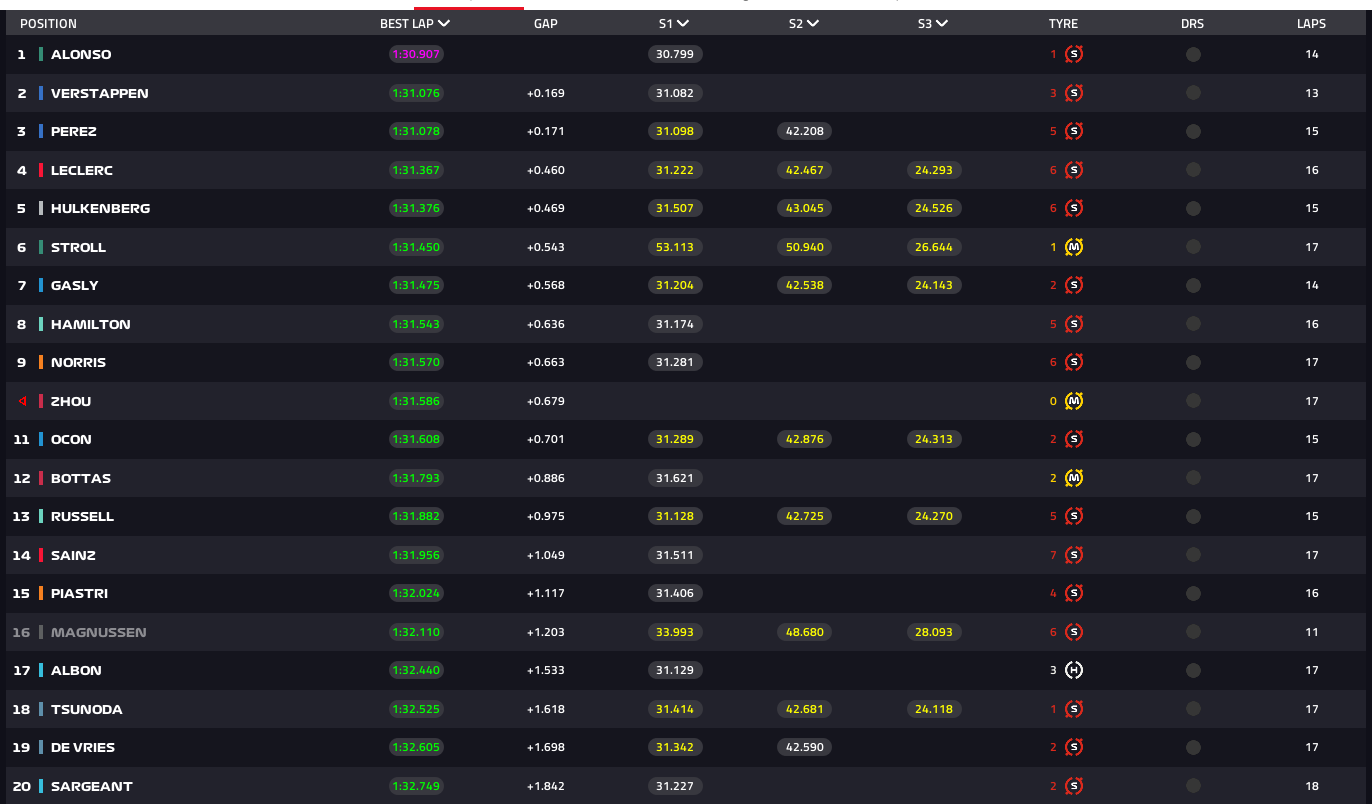Click Alonso's DRS indicator dot
Image resolution: width=1372 pixels, height=804 pixels.
click(x=1193, y=54)
